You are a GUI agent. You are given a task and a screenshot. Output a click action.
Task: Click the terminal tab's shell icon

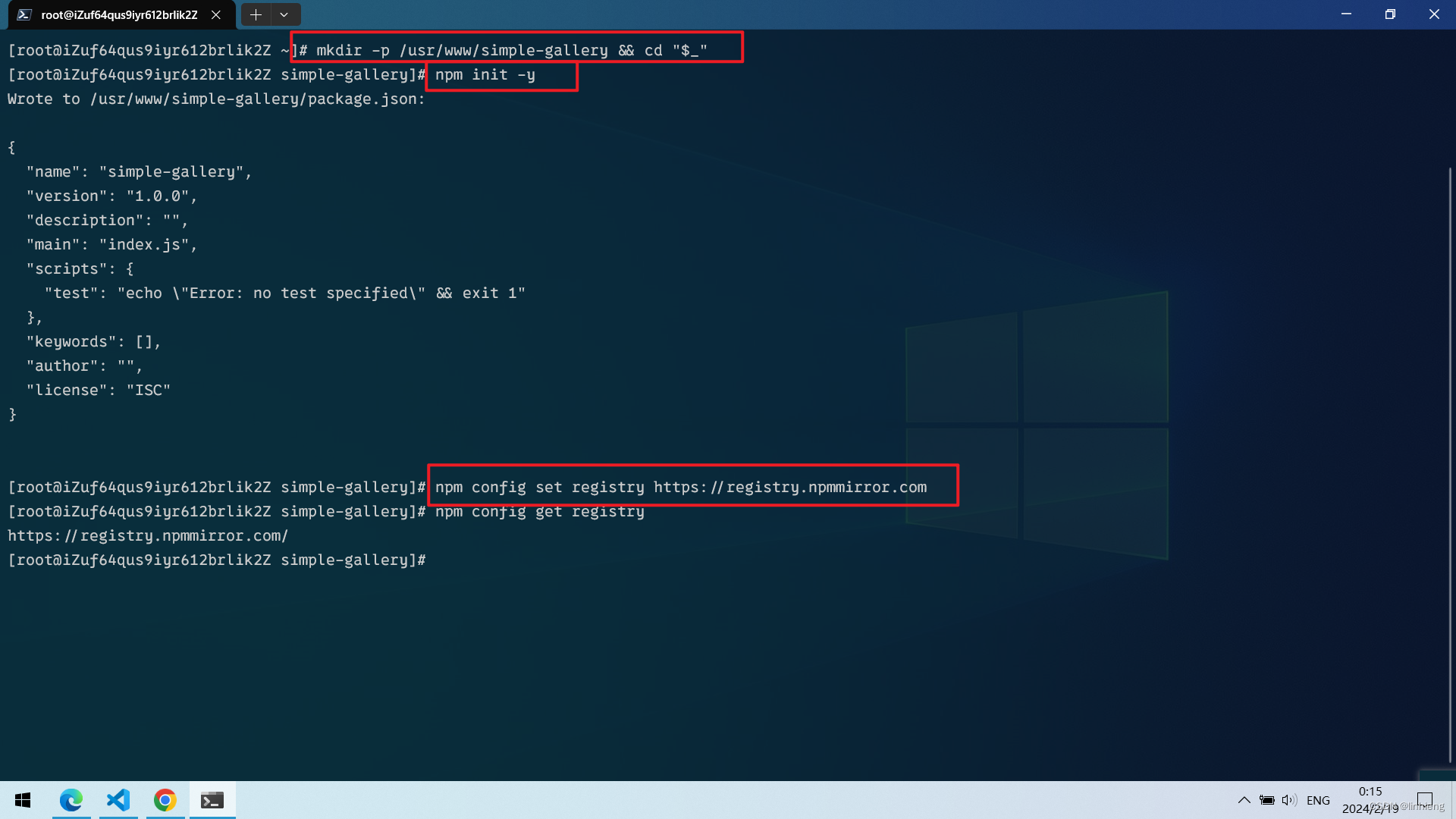pos(24,14)
